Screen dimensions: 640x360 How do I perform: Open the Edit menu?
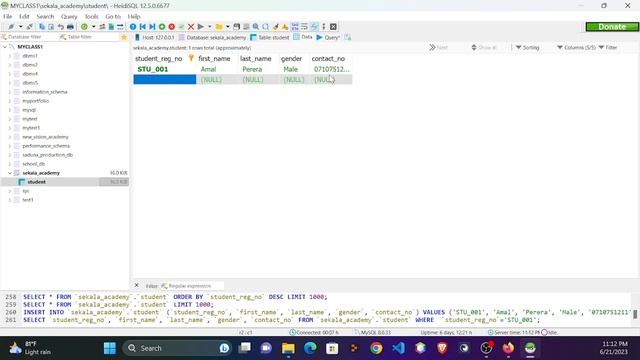point(24,16)
